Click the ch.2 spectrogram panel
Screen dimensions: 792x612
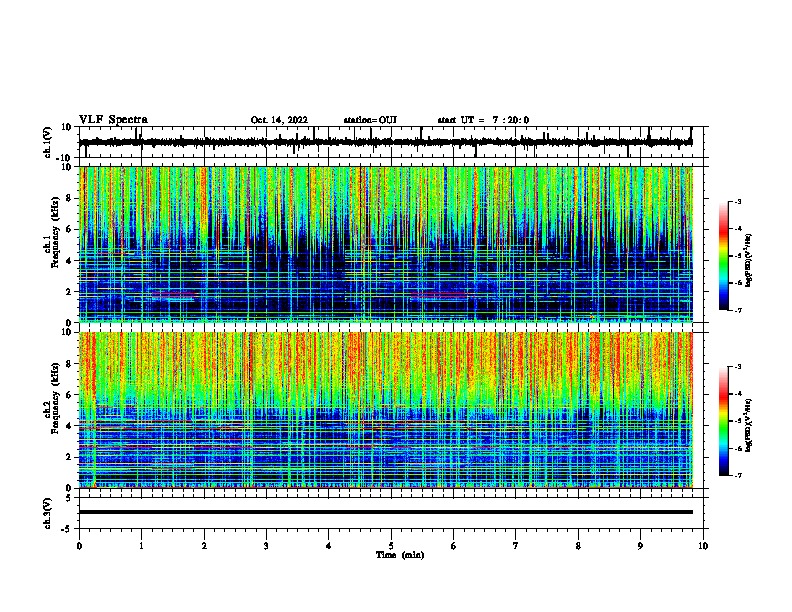click(386, 410)
